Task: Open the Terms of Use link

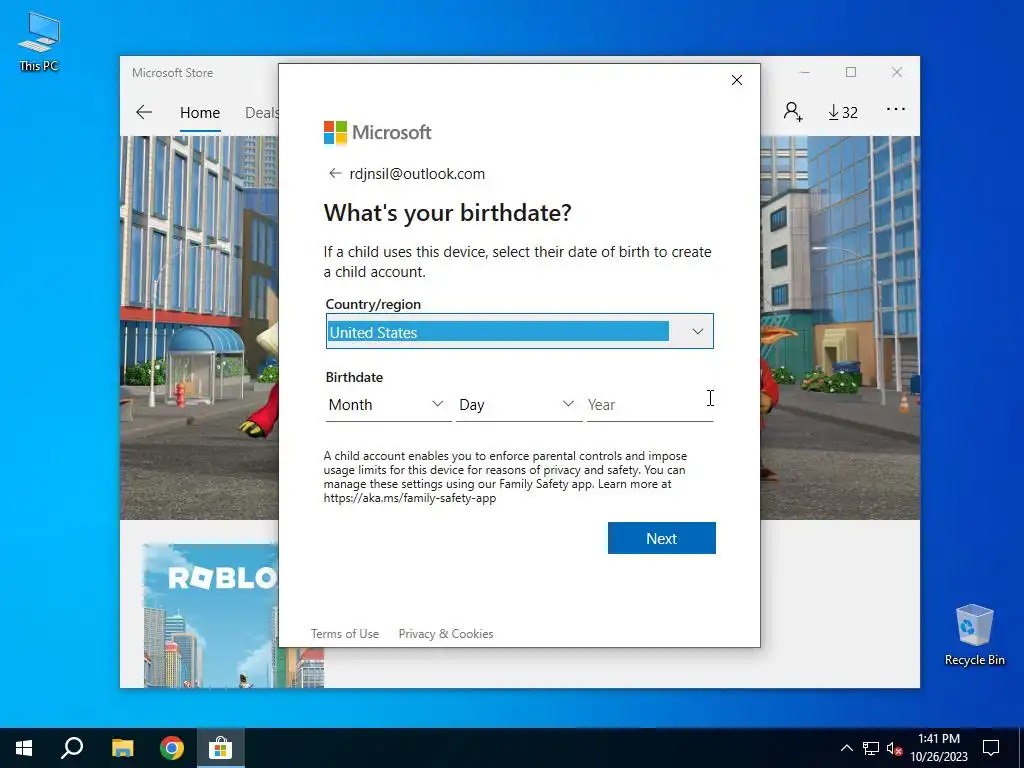Action: [x=345, y=633]
